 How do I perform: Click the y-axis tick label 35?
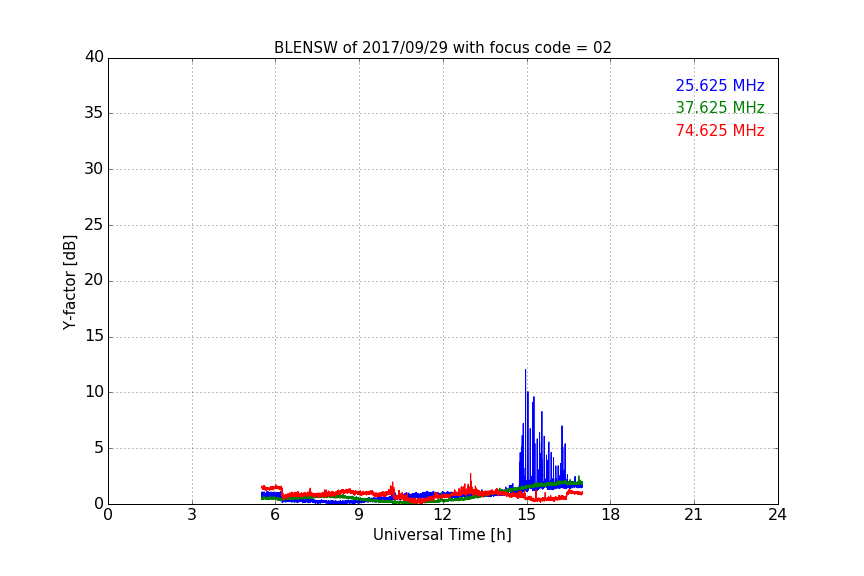click(94, 113)
